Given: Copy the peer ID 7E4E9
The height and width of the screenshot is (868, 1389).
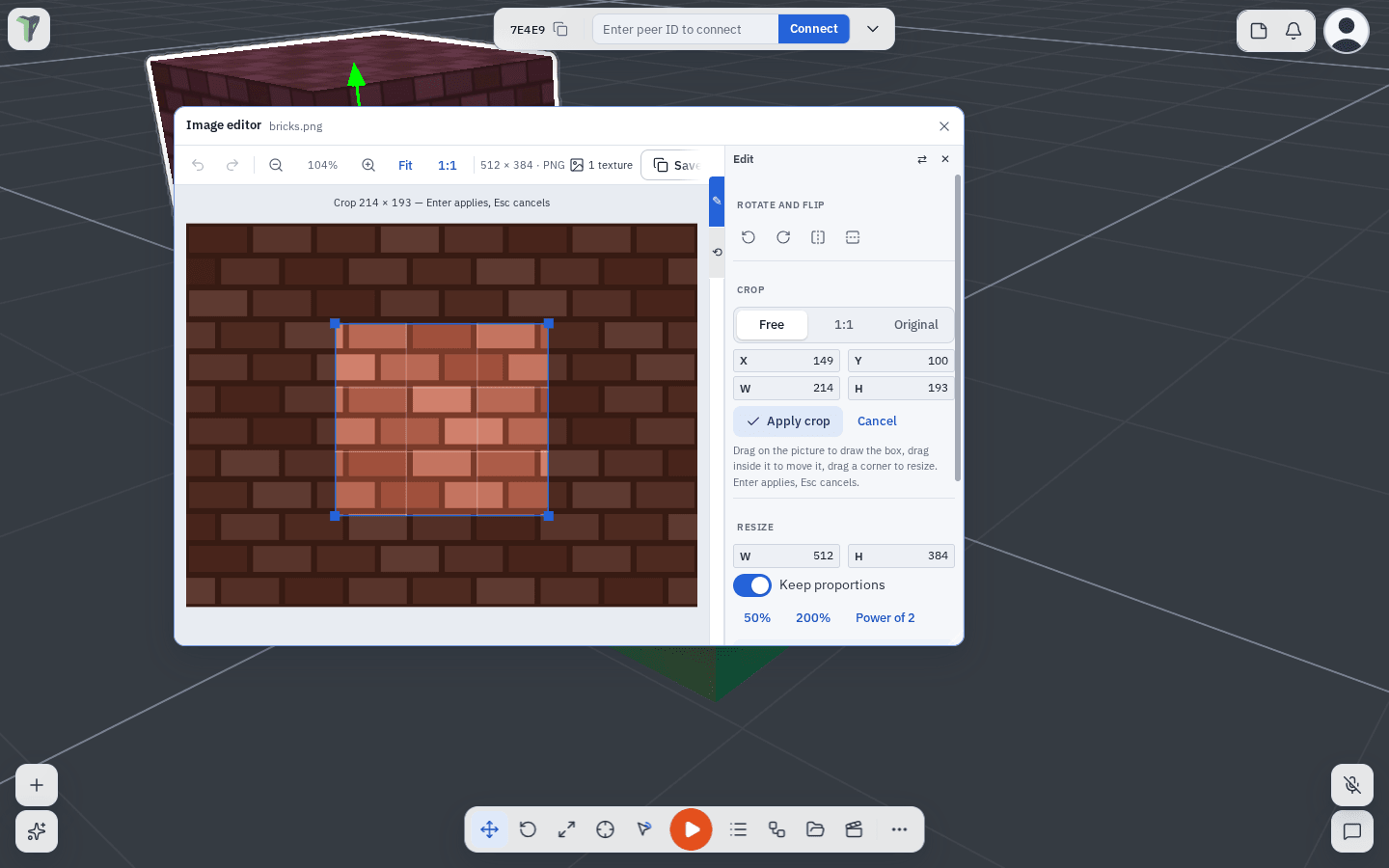Looking at the screenshot, I should click(560, 29).
